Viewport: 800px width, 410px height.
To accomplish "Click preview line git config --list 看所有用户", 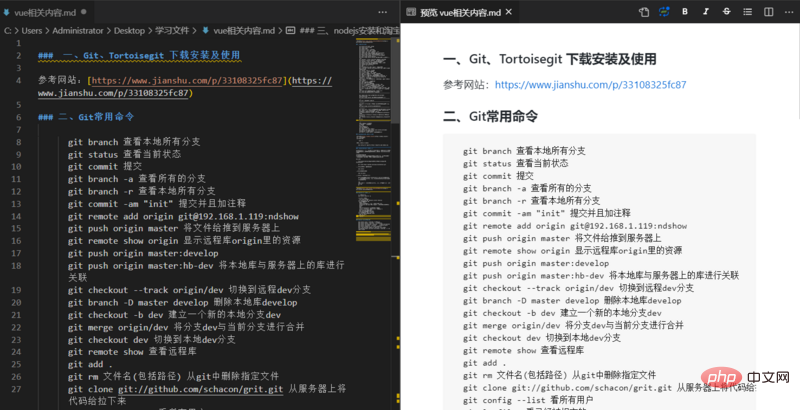I will tap(528, 400).
